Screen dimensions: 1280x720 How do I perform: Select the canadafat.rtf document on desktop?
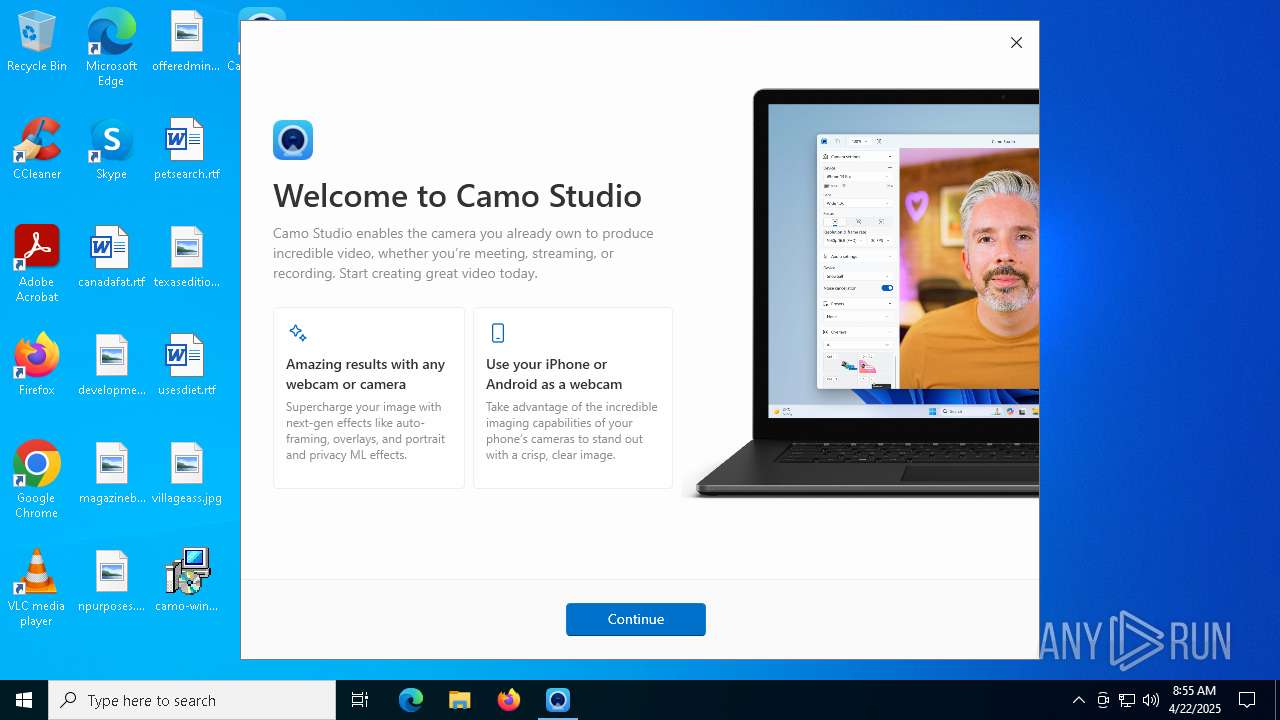tap(111, 258)
